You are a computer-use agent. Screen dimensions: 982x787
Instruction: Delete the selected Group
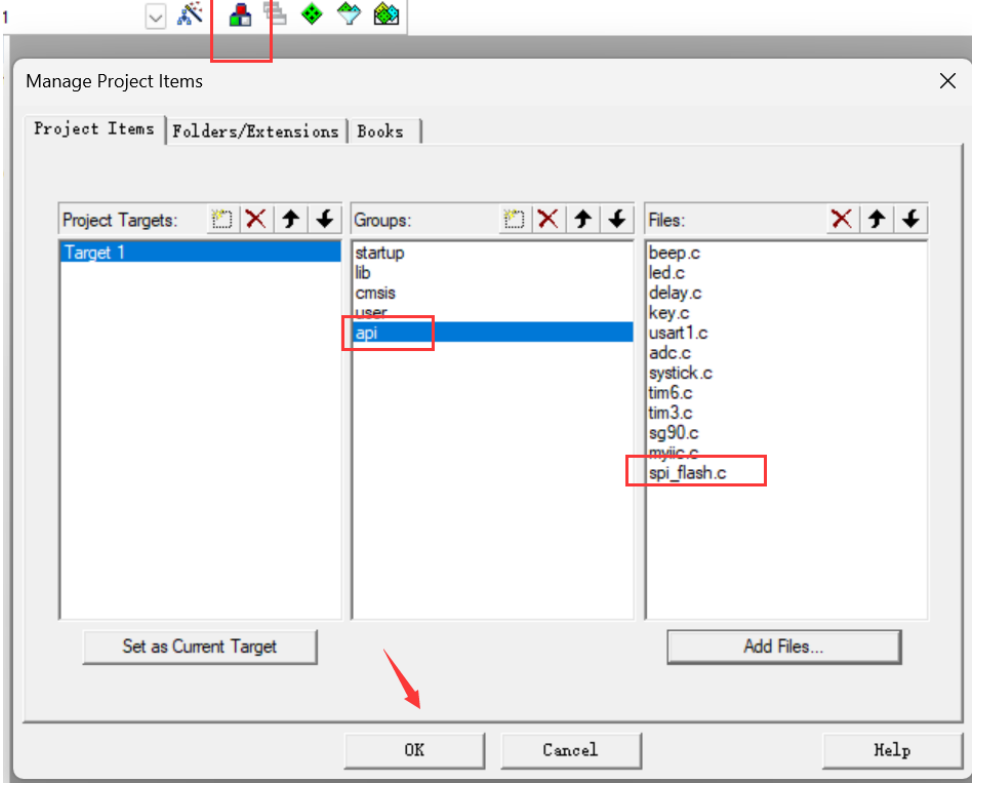coord(548,220)
